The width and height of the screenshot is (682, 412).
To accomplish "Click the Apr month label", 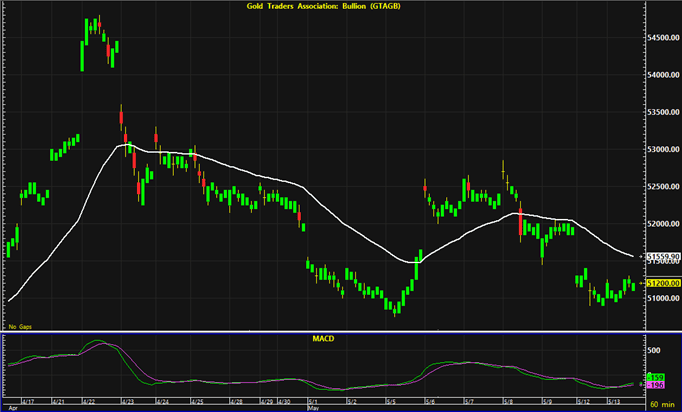I will pyautogui.click(x=11, y=407).
